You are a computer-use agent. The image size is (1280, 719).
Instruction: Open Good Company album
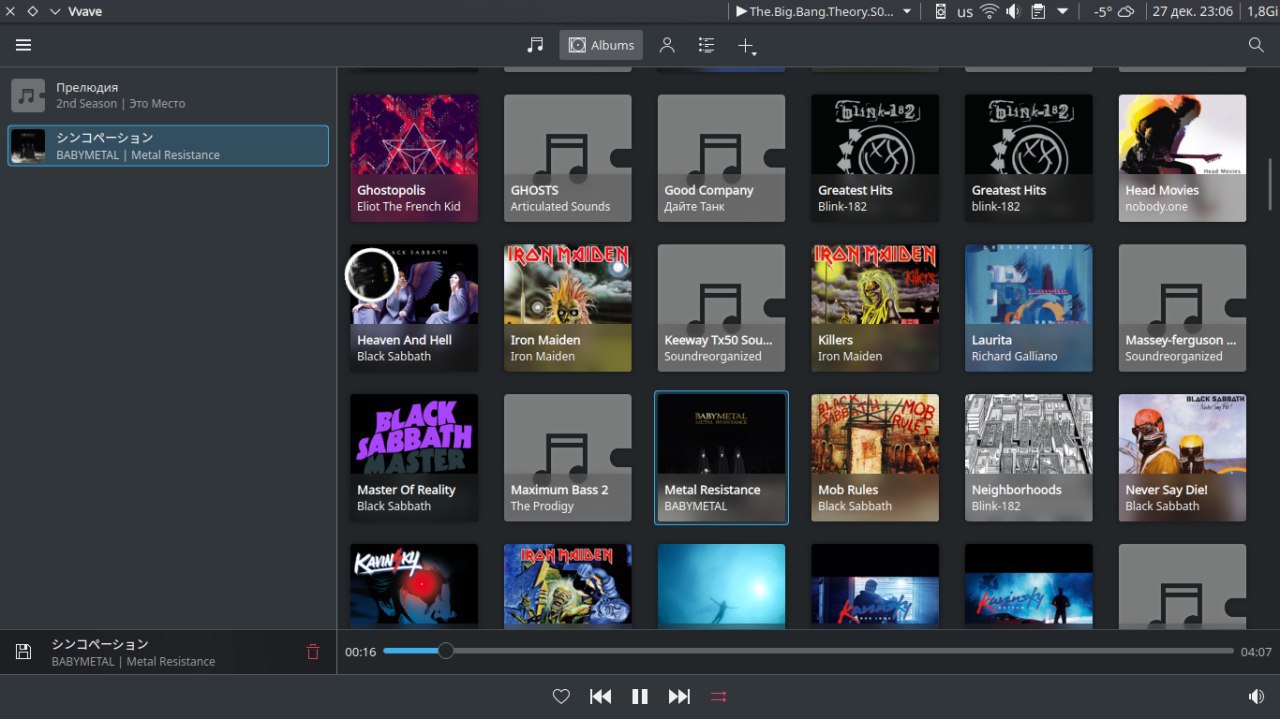tap(722, 158)
